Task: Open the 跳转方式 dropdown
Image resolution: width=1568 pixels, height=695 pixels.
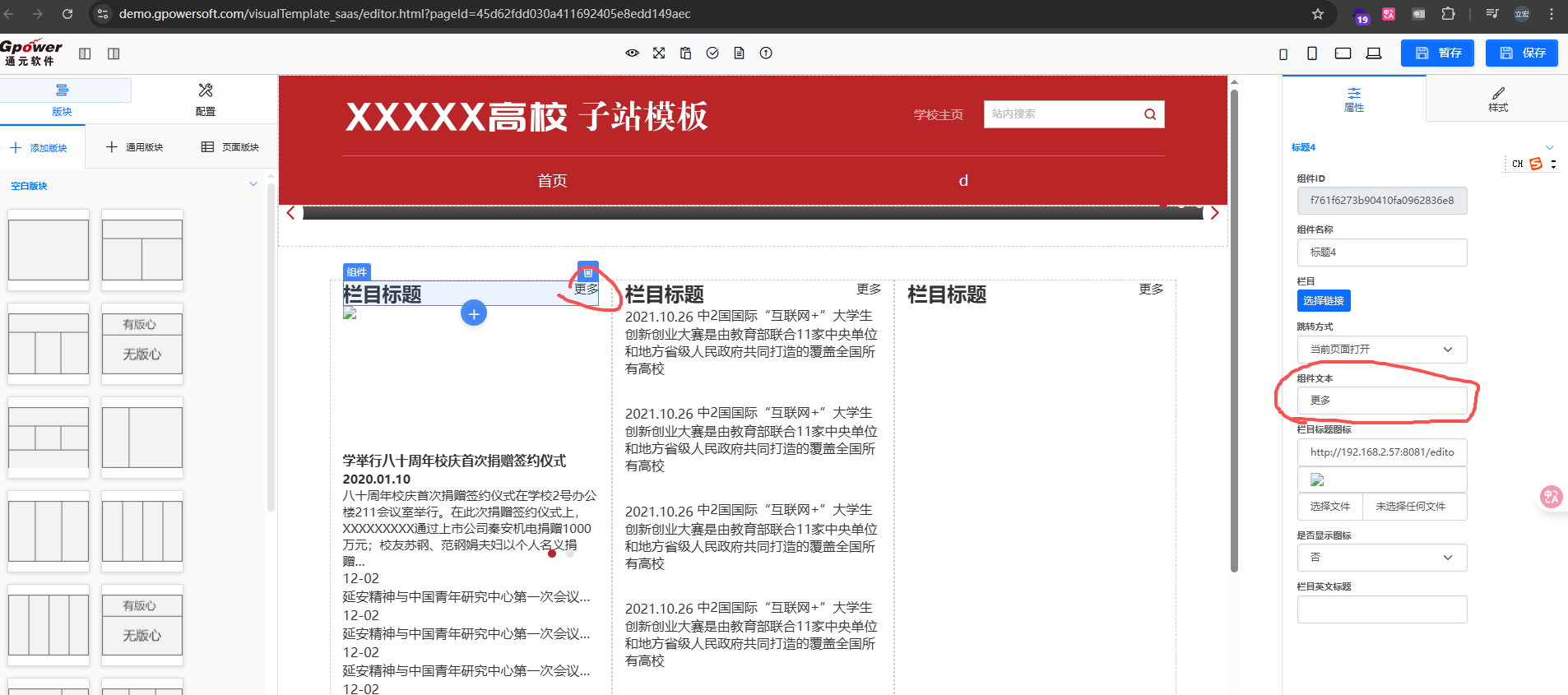Action: [x=1382, y=350]
